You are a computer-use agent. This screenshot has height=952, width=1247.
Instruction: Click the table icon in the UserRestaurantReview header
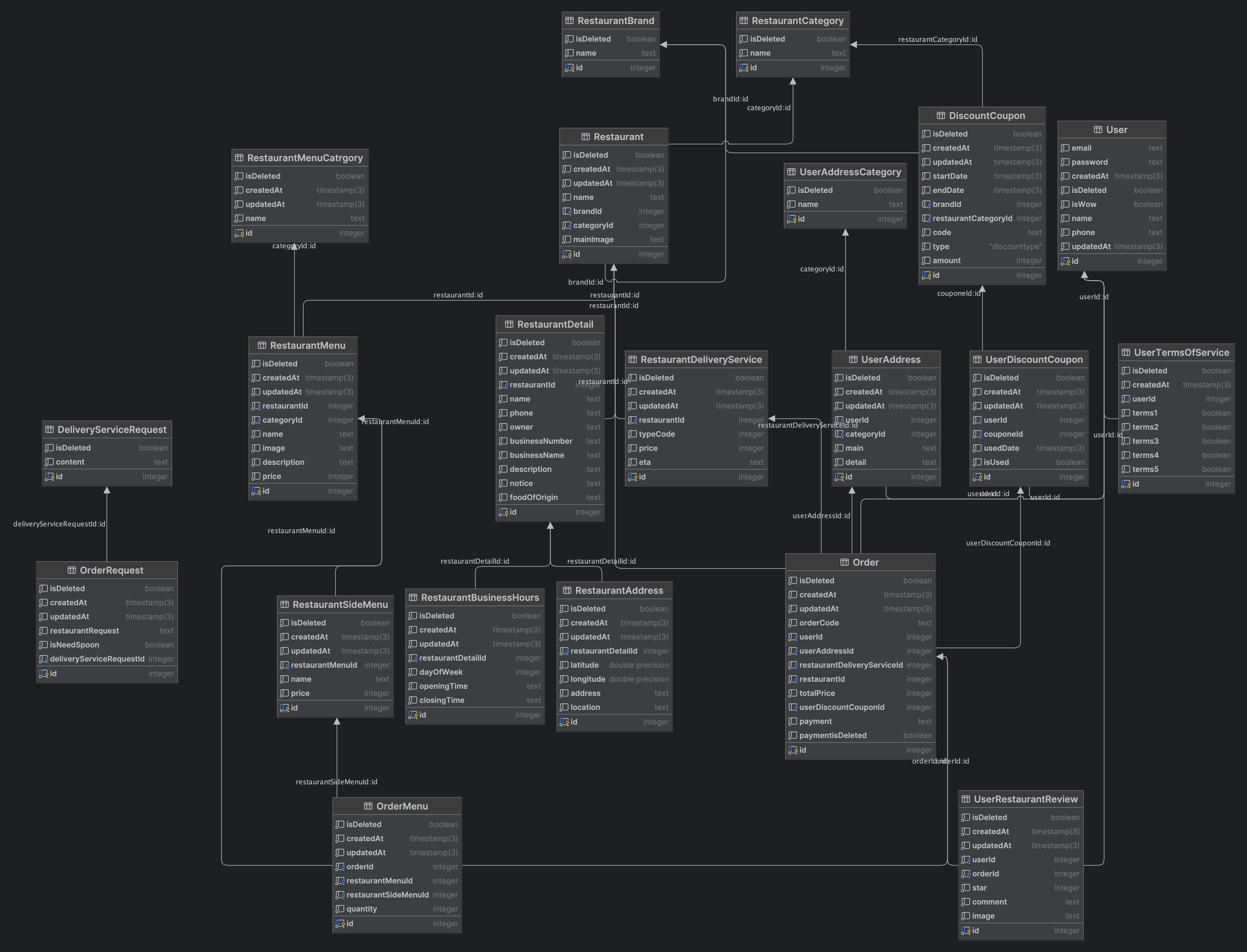point(966,799)
